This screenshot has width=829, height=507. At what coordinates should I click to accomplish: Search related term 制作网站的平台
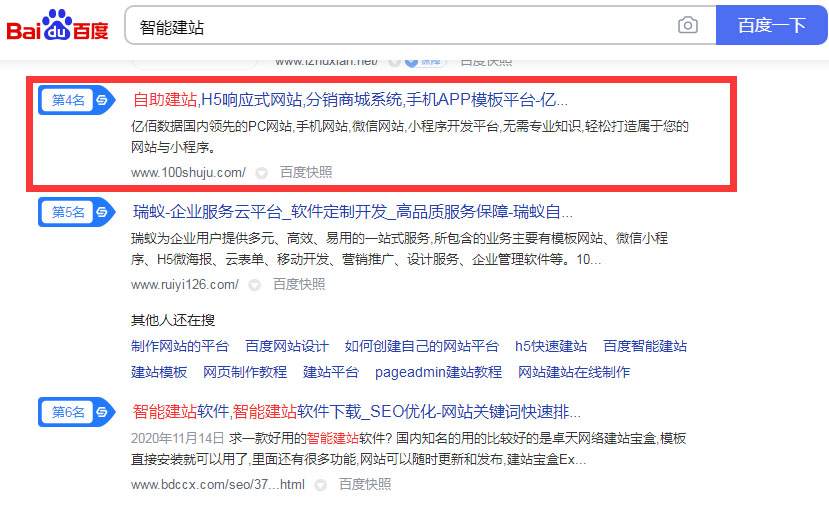coord(180,346)
